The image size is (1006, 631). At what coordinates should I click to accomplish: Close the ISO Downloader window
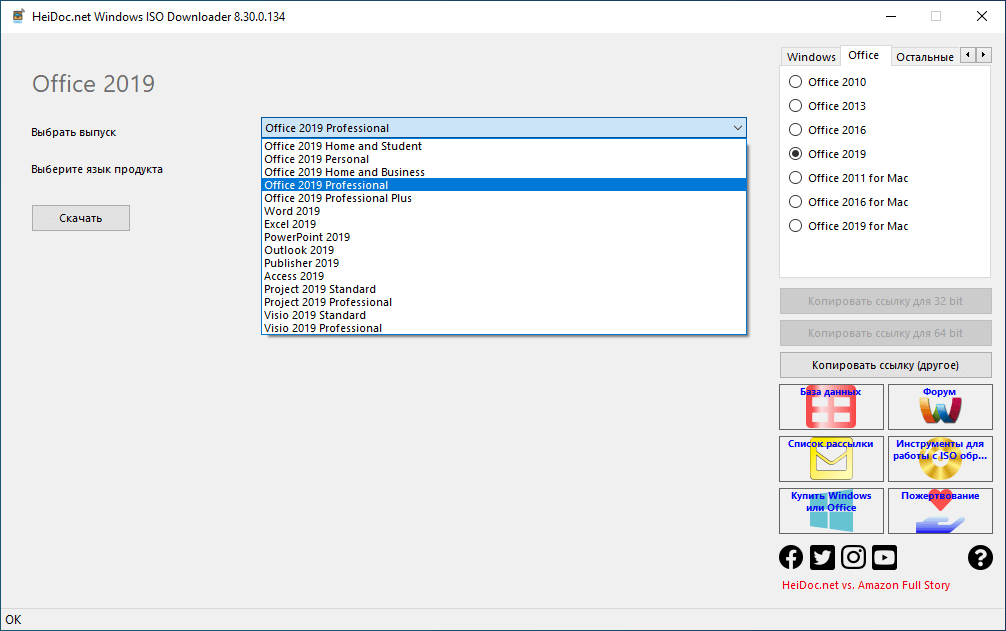982,17
